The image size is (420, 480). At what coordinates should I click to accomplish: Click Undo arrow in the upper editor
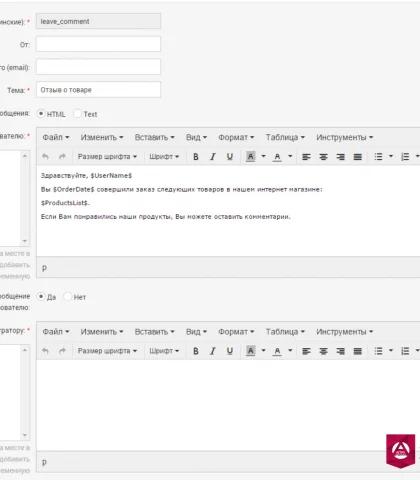coord(46,157)
